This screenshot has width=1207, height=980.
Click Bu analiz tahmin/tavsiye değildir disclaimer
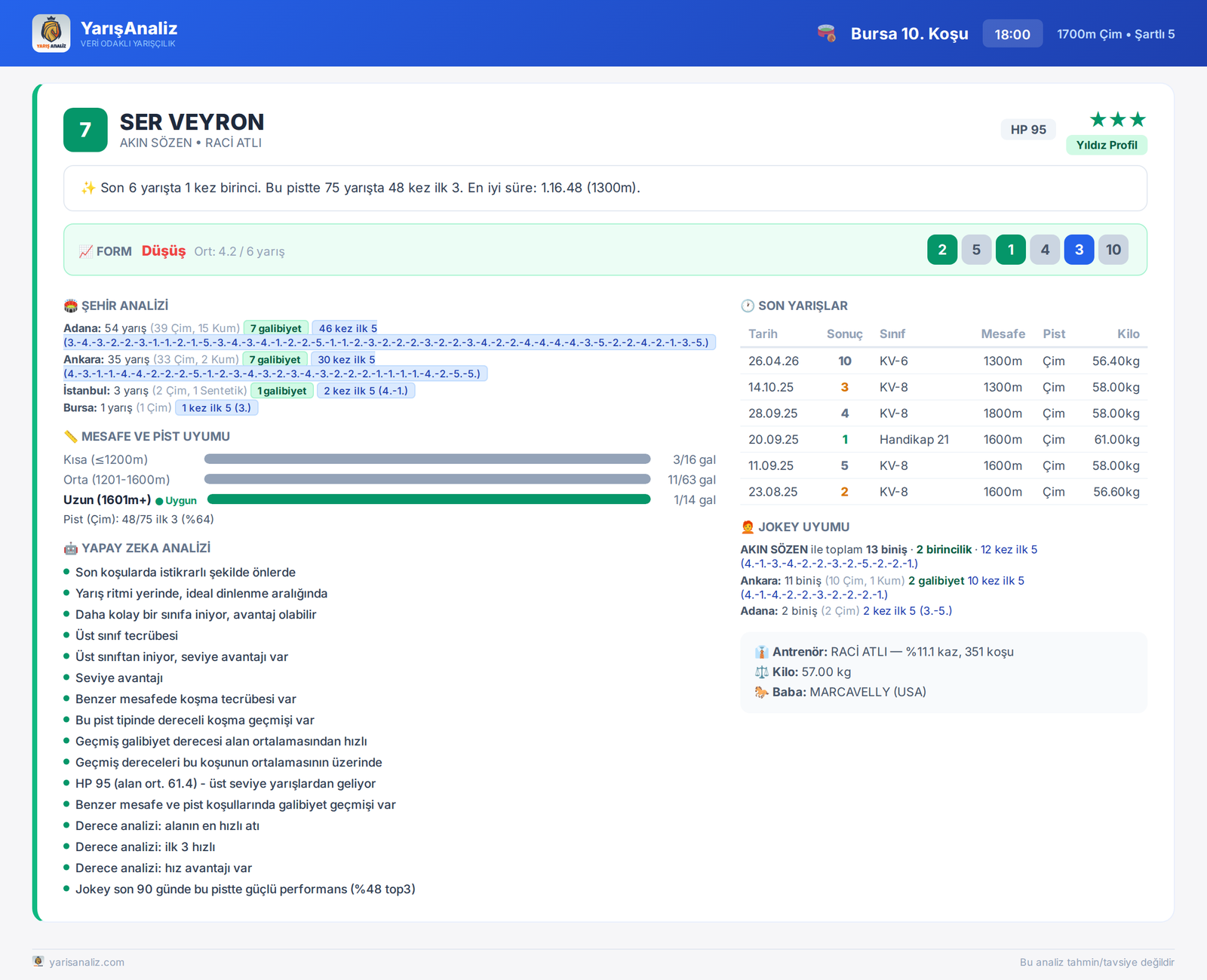[1097, 962]
